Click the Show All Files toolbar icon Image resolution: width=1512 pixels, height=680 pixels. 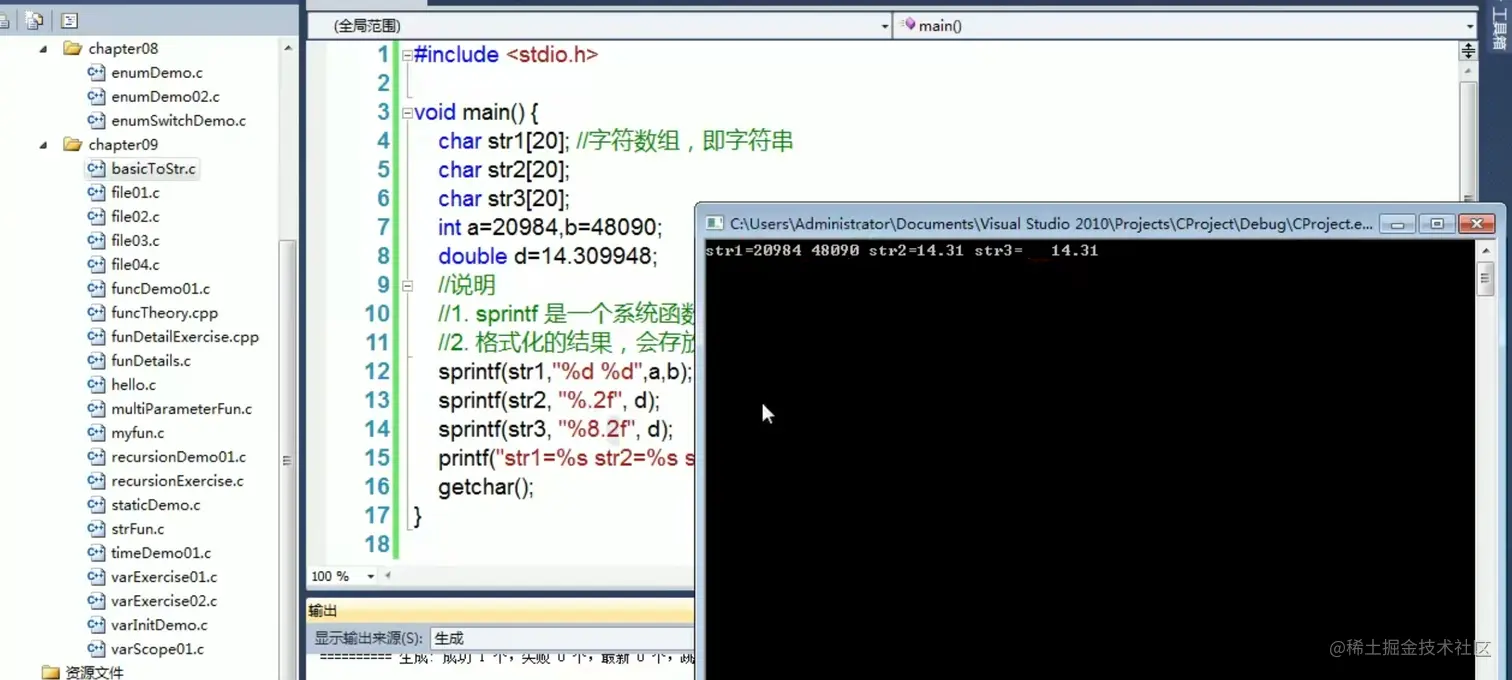[x=35, y=20]
